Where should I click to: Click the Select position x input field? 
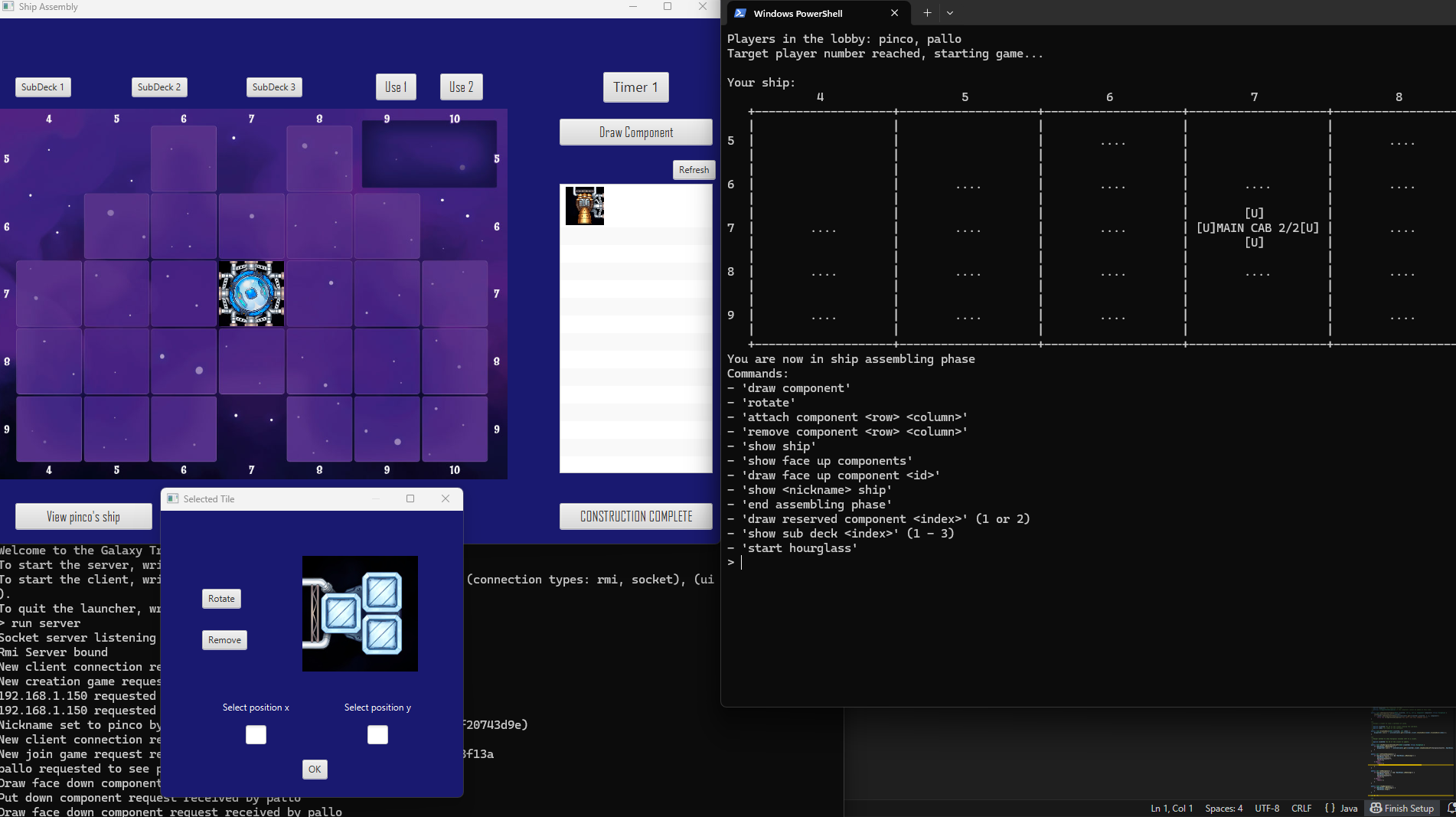point(256,735)
